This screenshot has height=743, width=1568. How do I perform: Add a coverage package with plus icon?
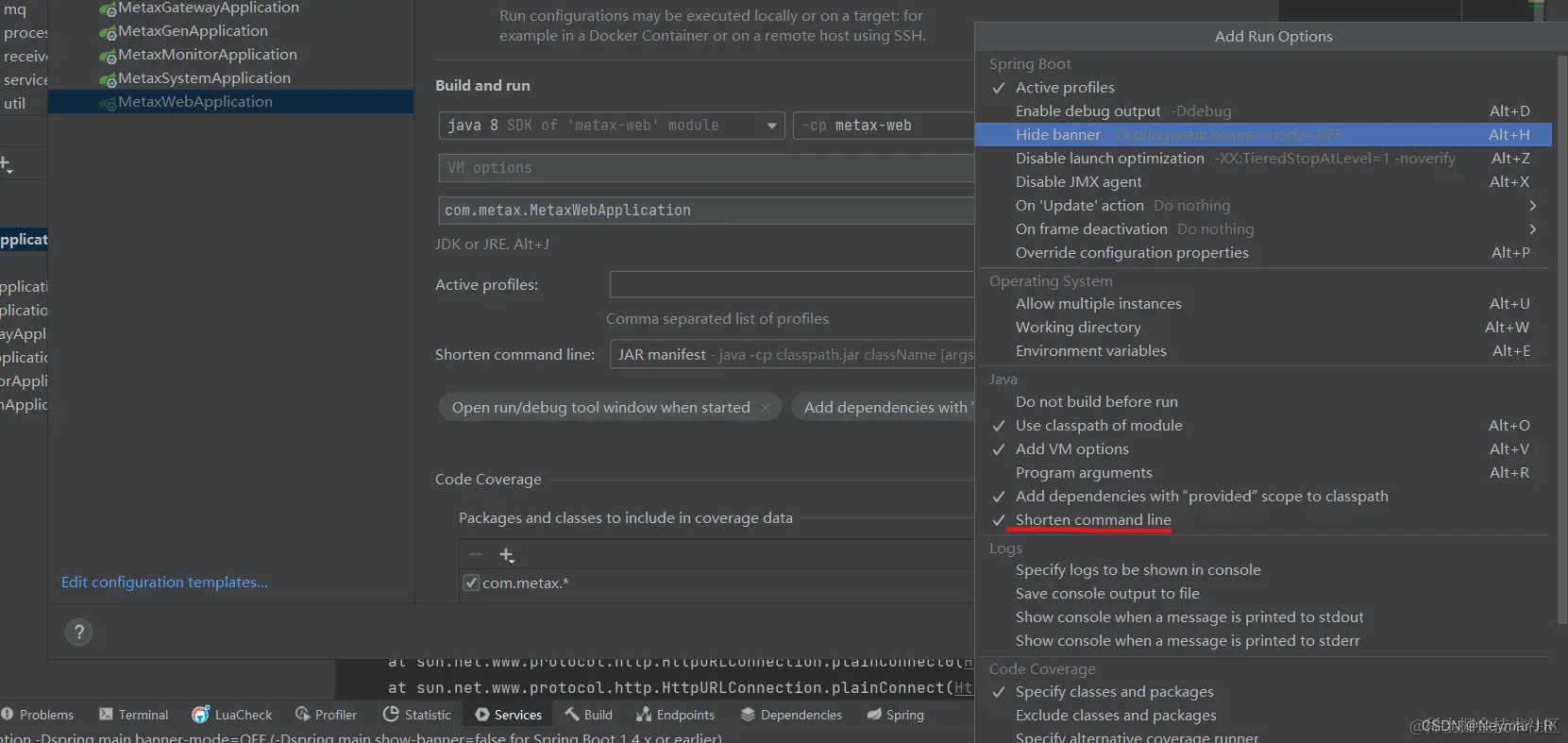[507, 555]
